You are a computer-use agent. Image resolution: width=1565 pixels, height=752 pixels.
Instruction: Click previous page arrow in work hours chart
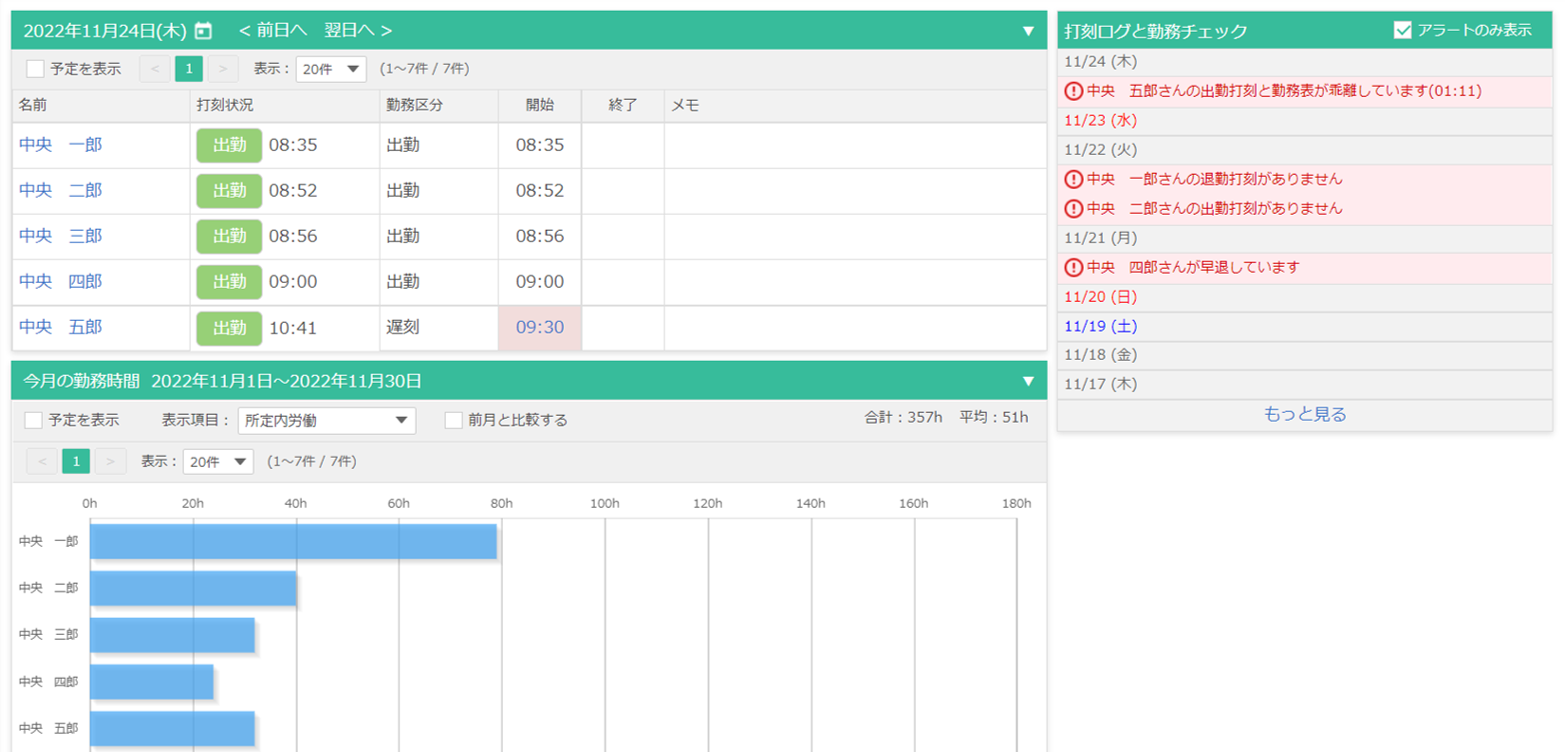(42, 461)
